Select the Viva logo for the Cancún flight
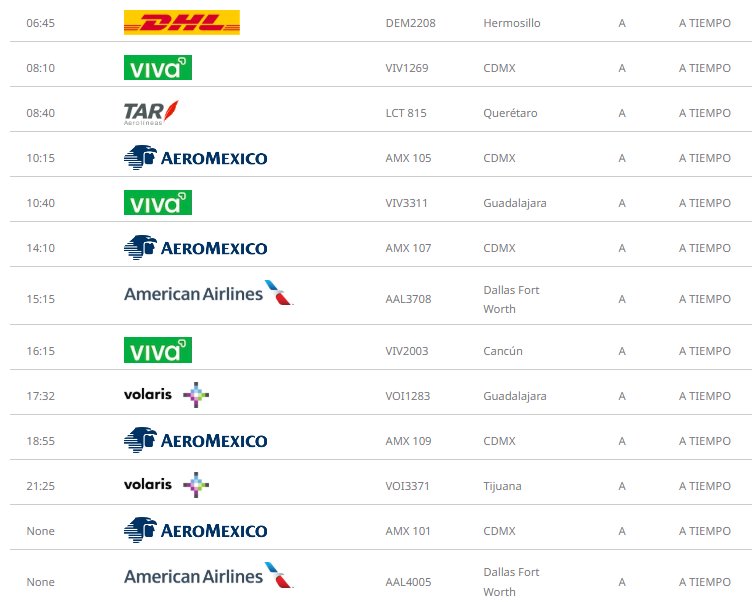The height and width of the screenshot is (602, 752). tap(158, 350)
